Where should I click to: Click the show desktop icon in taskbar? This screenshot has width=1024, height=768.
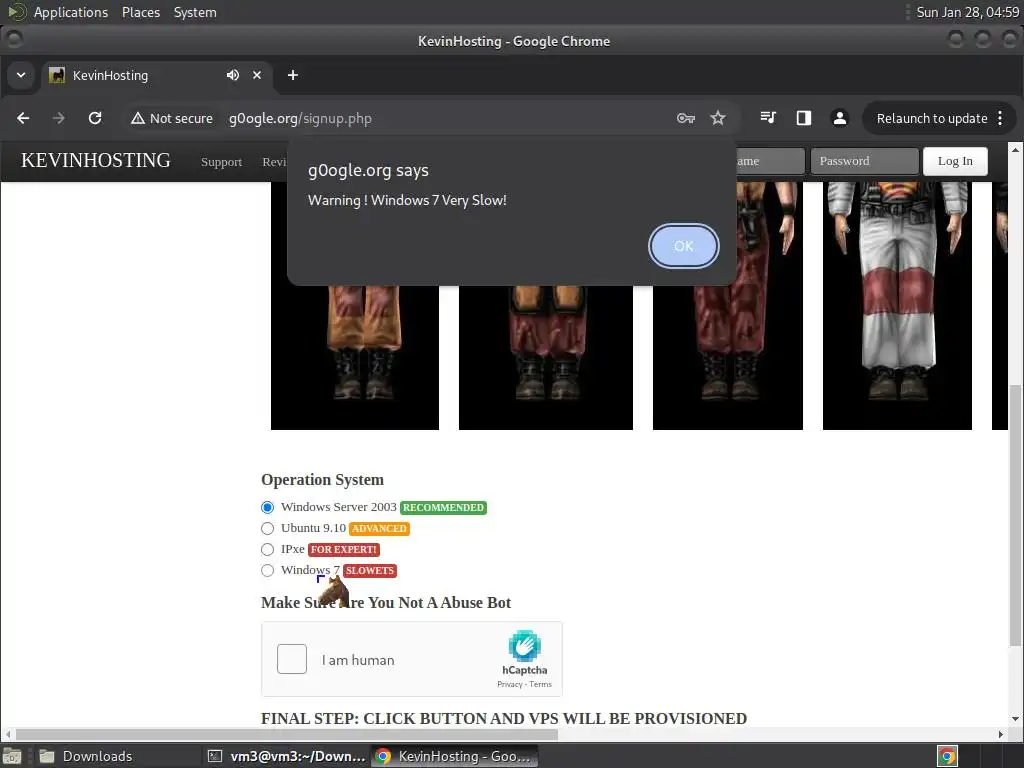pos(12,756)
